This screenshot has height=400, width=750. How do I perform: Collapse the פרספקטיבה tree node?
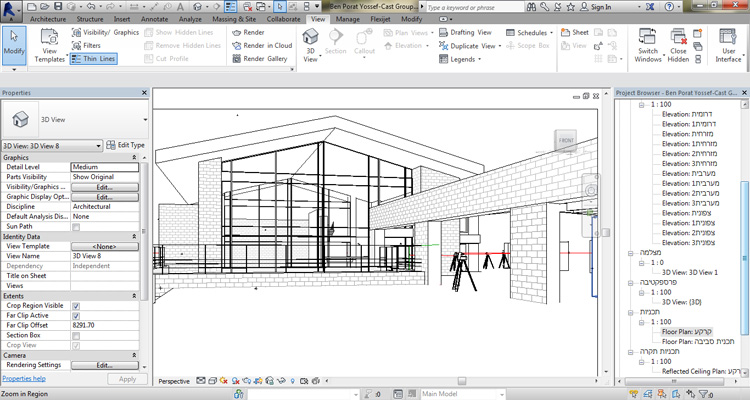pos(630,283)
